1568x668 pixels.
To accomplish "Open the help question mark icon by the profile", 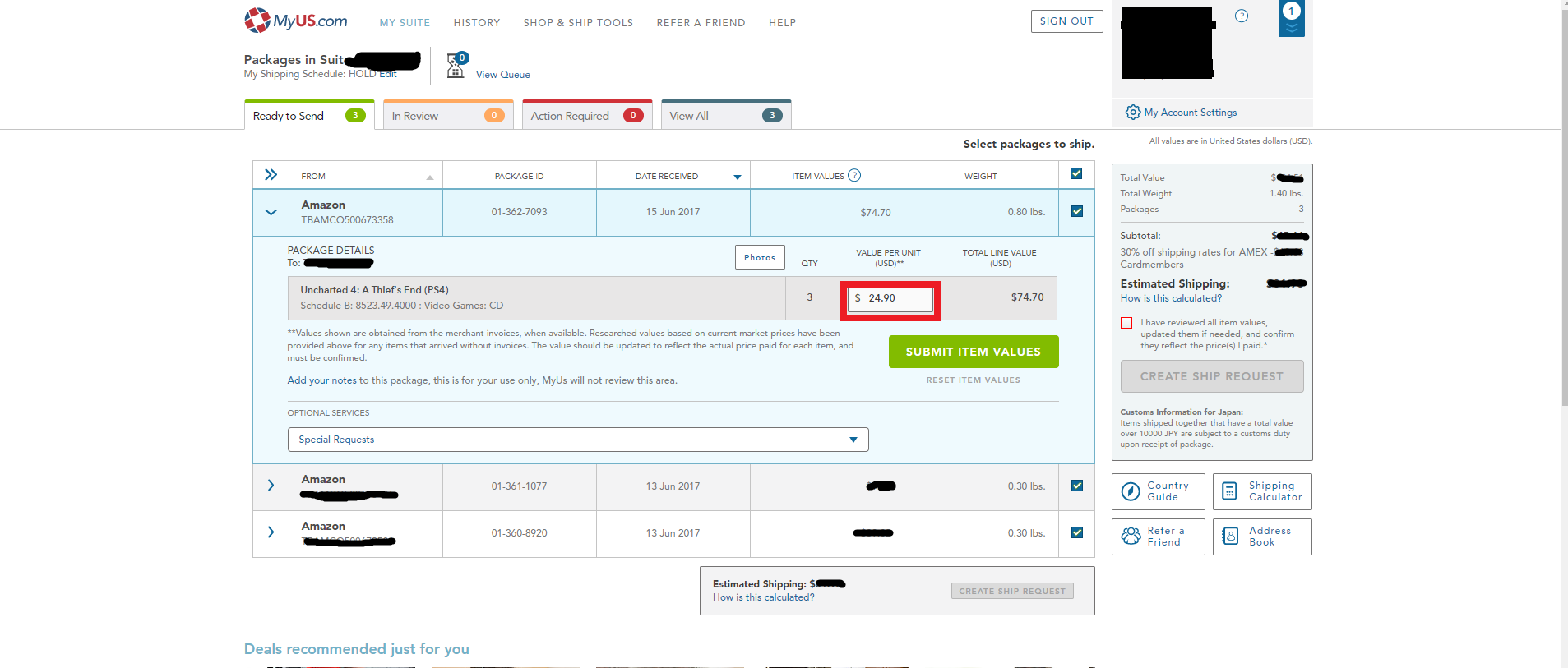I will [1242, 16].
